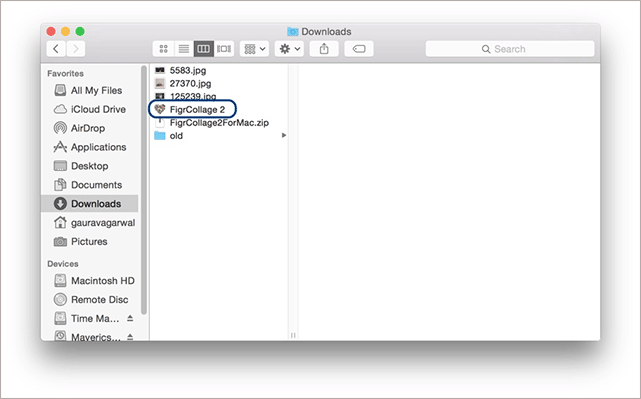Expand the old folder arrow
Image resolution: width=641 pixels, height=399 pixels.
pos(284,135)
